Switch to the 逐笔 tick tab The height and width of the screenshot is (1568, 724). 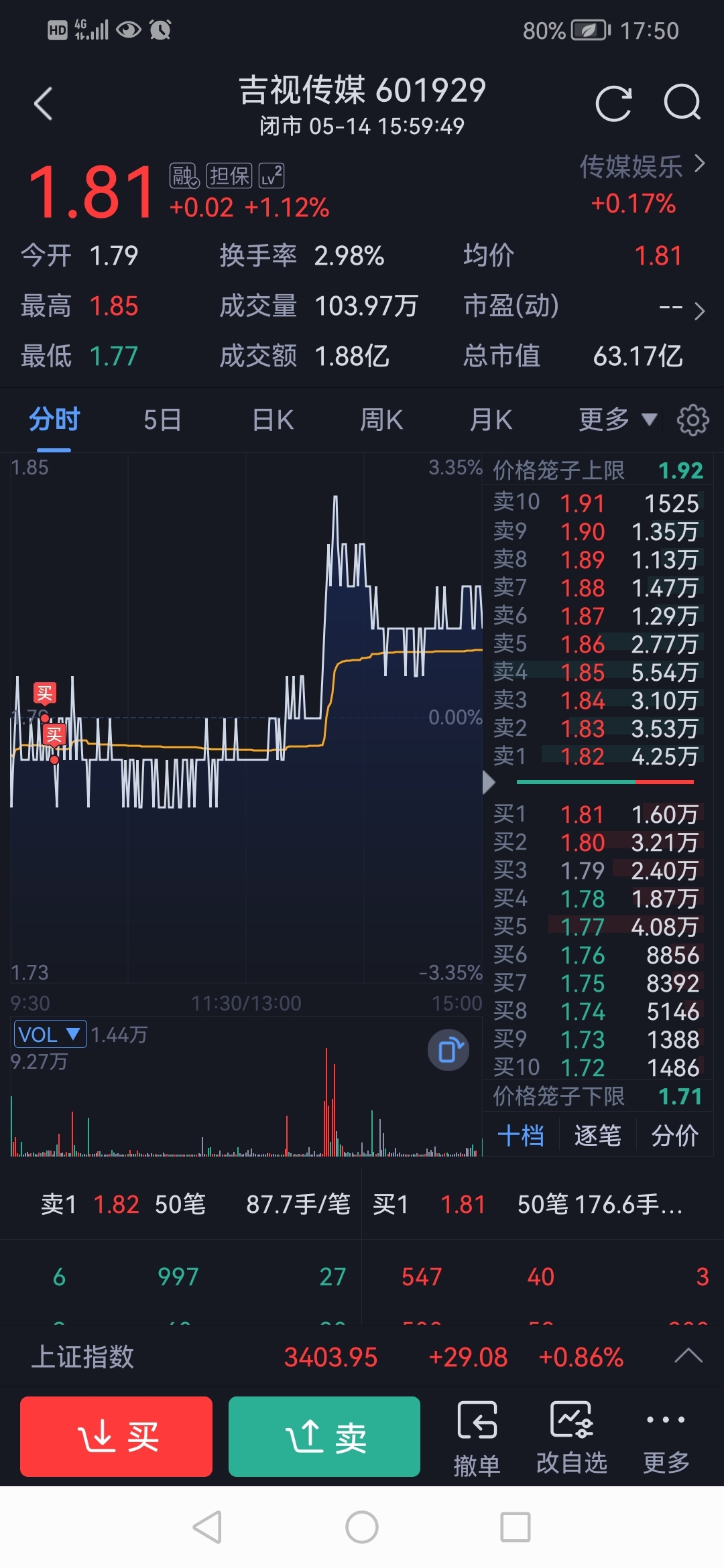click(597, 1135)
